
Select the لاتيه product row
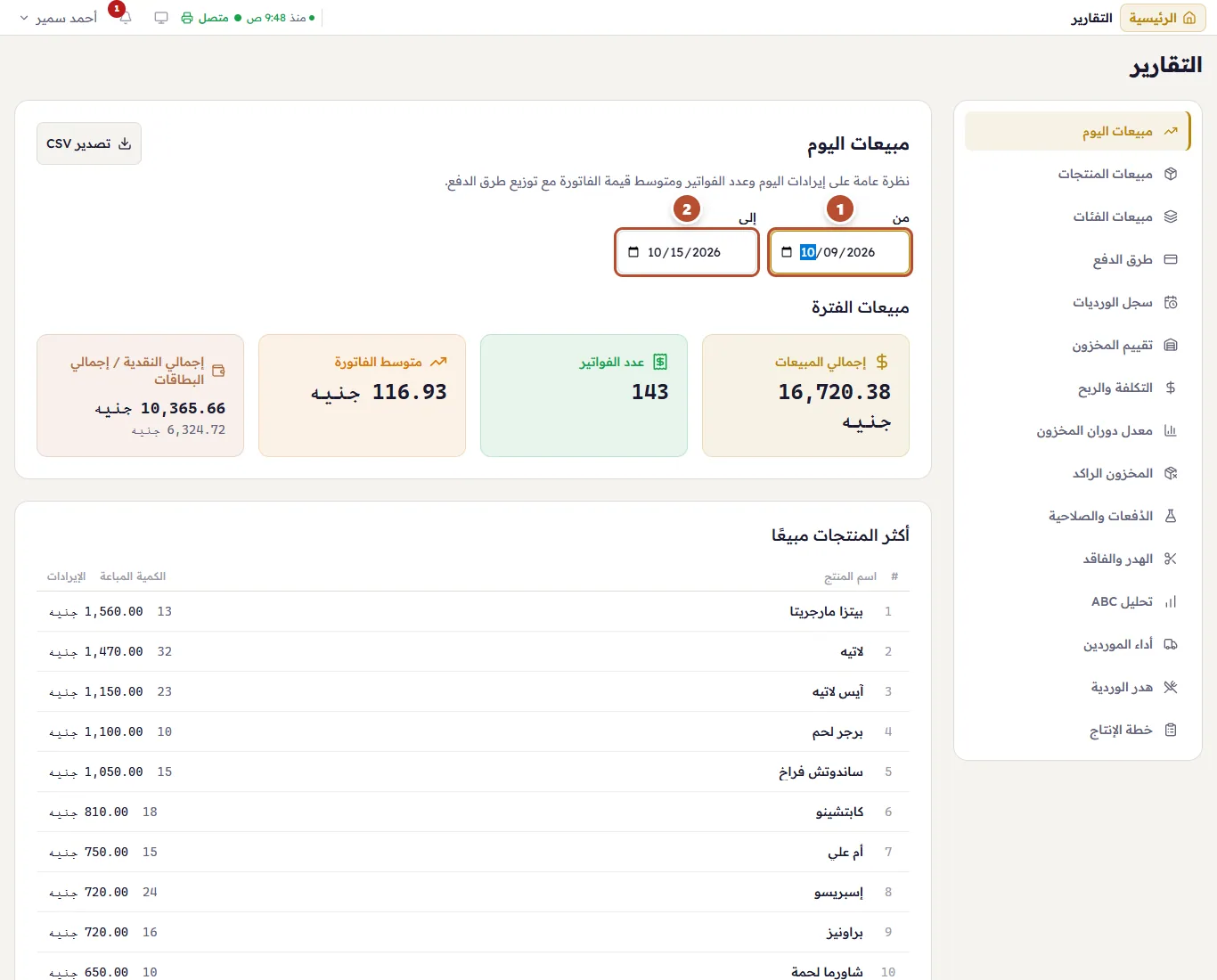point(473,651)
